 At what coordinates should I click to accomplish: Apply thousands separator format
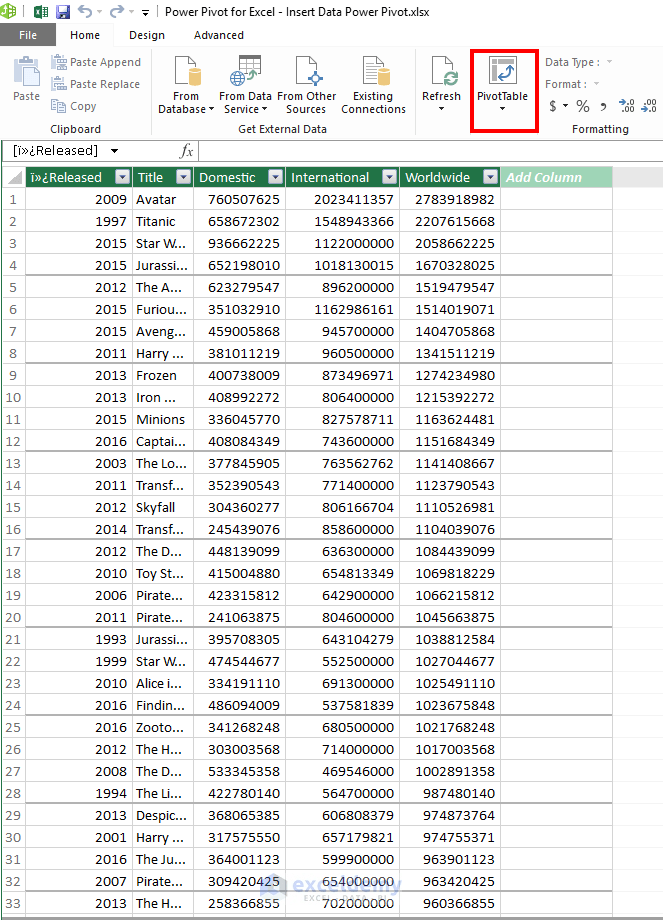pos(603,107)
